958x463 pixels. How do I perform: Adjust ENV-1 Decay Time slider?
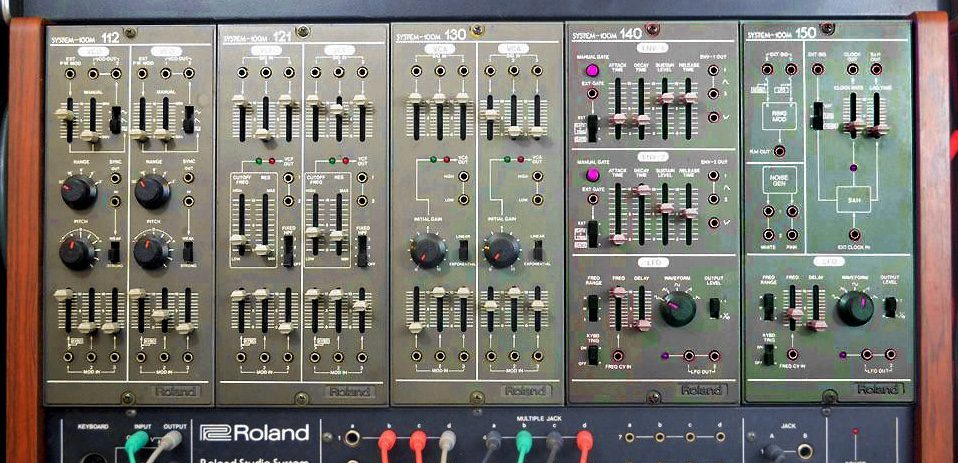[x=642, y=120]
